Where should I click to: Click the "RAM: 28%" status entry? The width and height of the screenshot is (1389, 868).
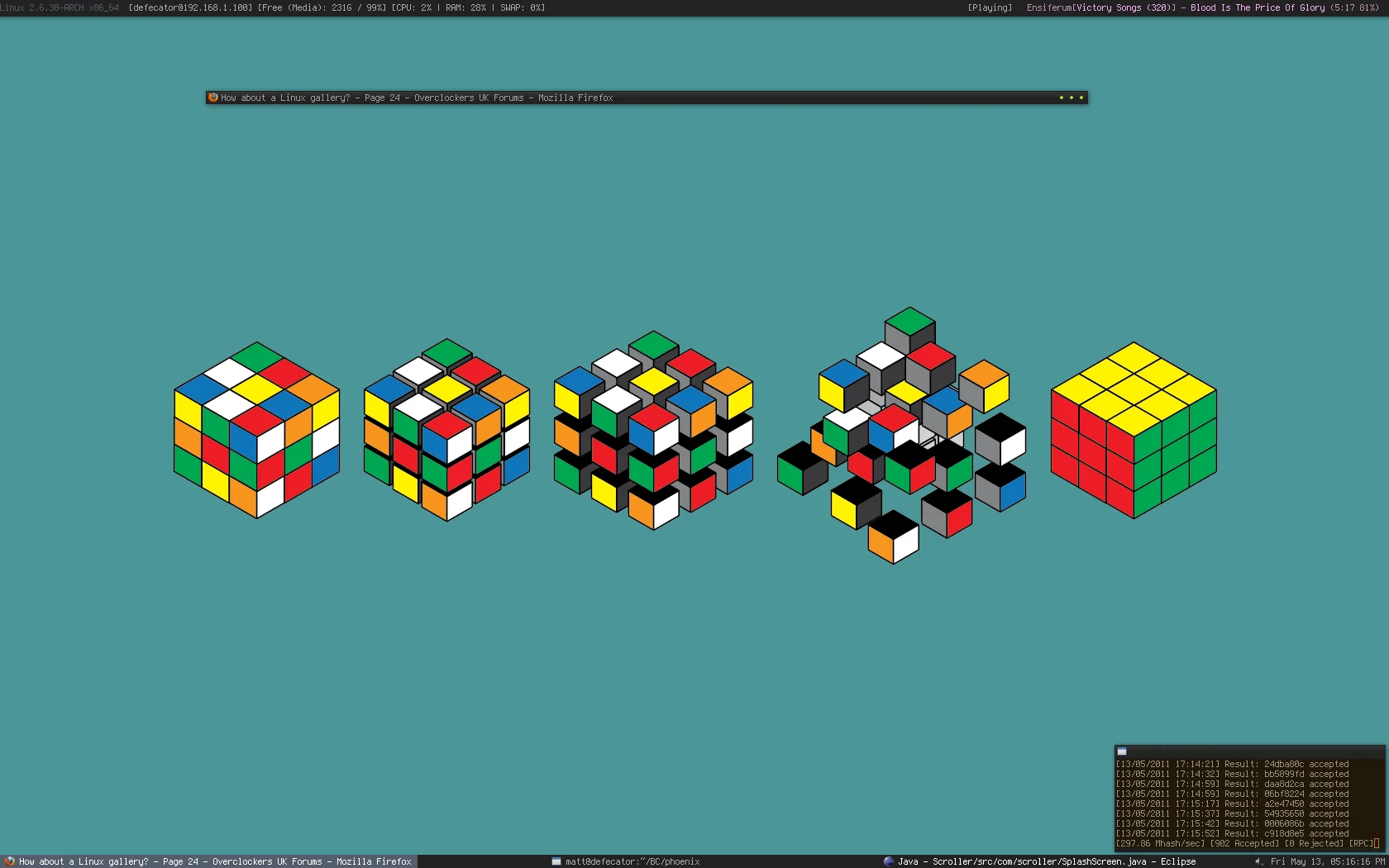[466, 7]
